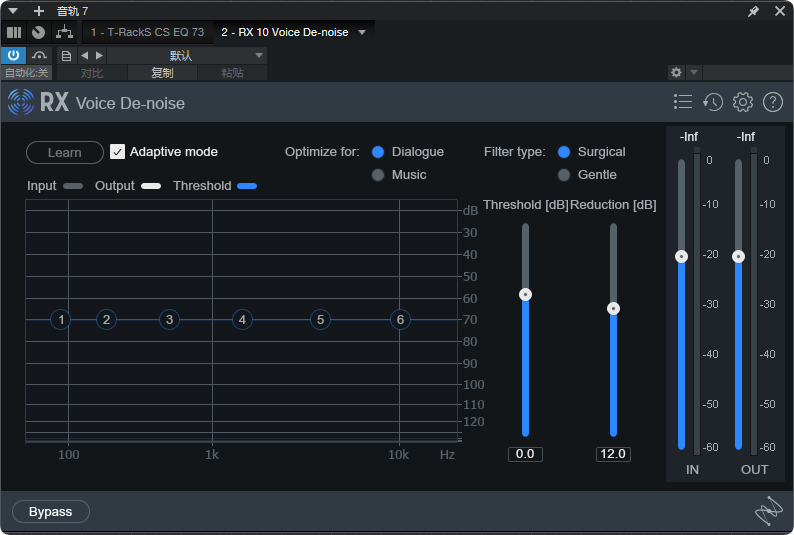
Task: Click threshold node 3 on the graph
Action: pyautogui.click(x=169, y=319)
